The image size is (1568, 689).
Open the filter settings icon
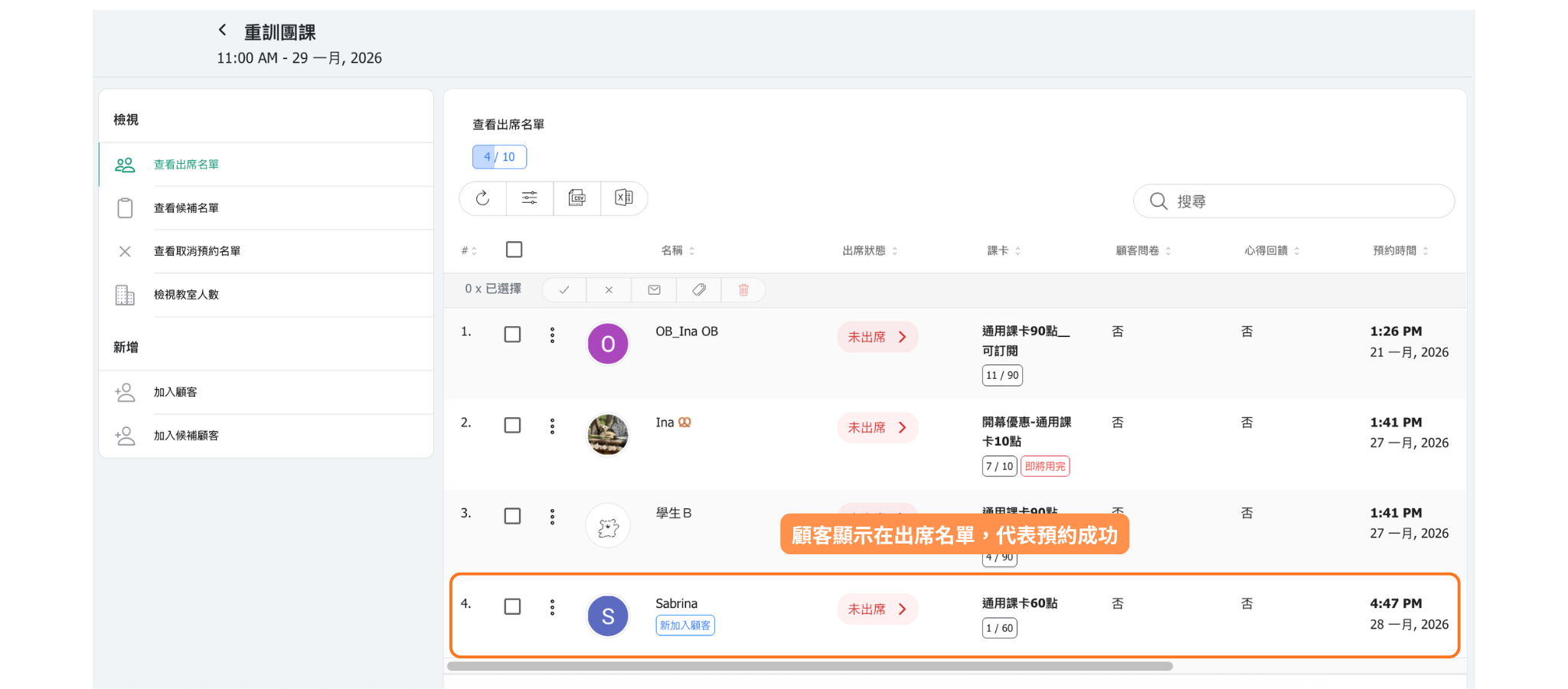(x=529, y=198)
